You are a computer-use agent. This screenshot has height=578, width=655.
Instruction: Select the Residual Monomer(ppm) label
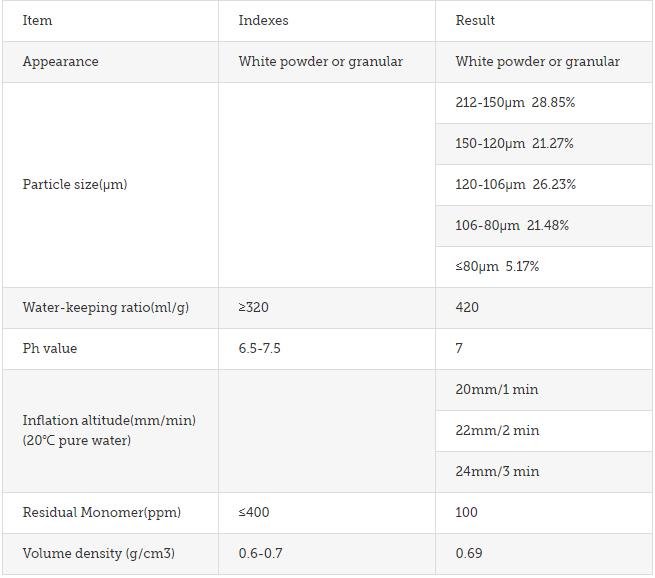pos(102,513)
